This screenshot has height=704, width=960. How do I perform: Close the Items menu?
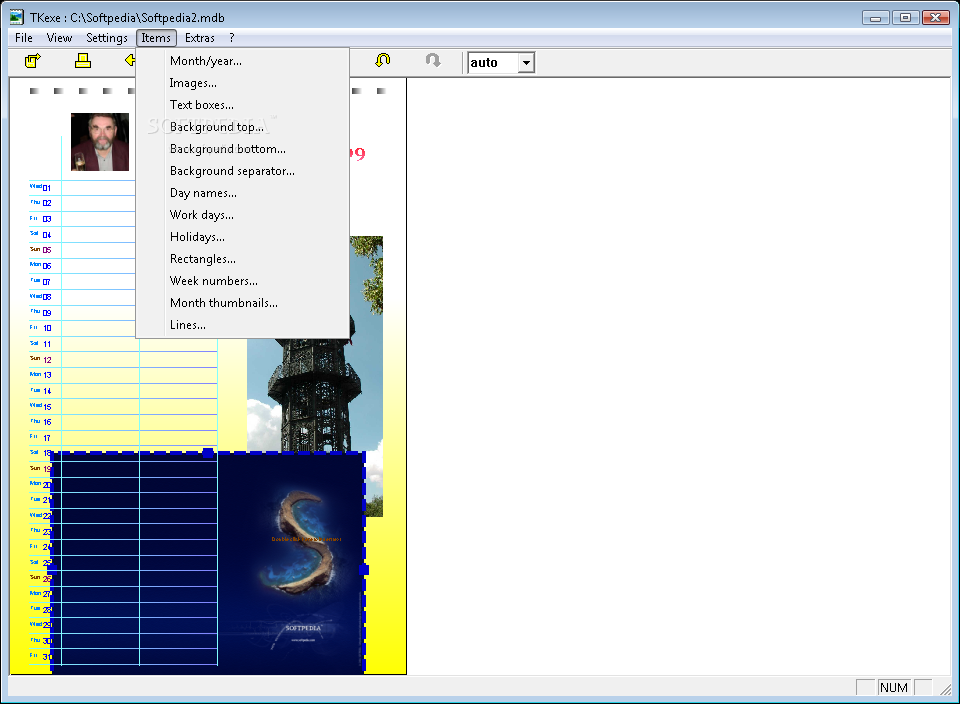coord(156,38)
